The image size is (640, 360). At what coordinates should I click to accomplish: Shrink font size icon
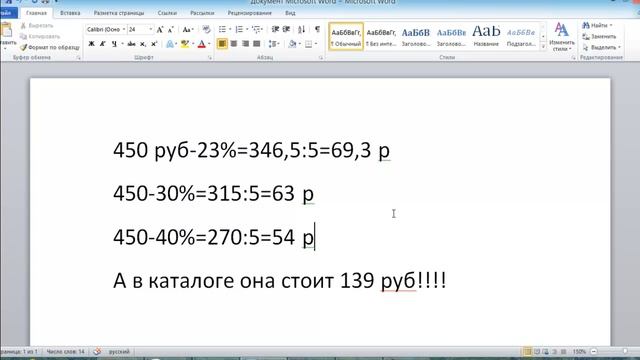click(x=171, y=29)
